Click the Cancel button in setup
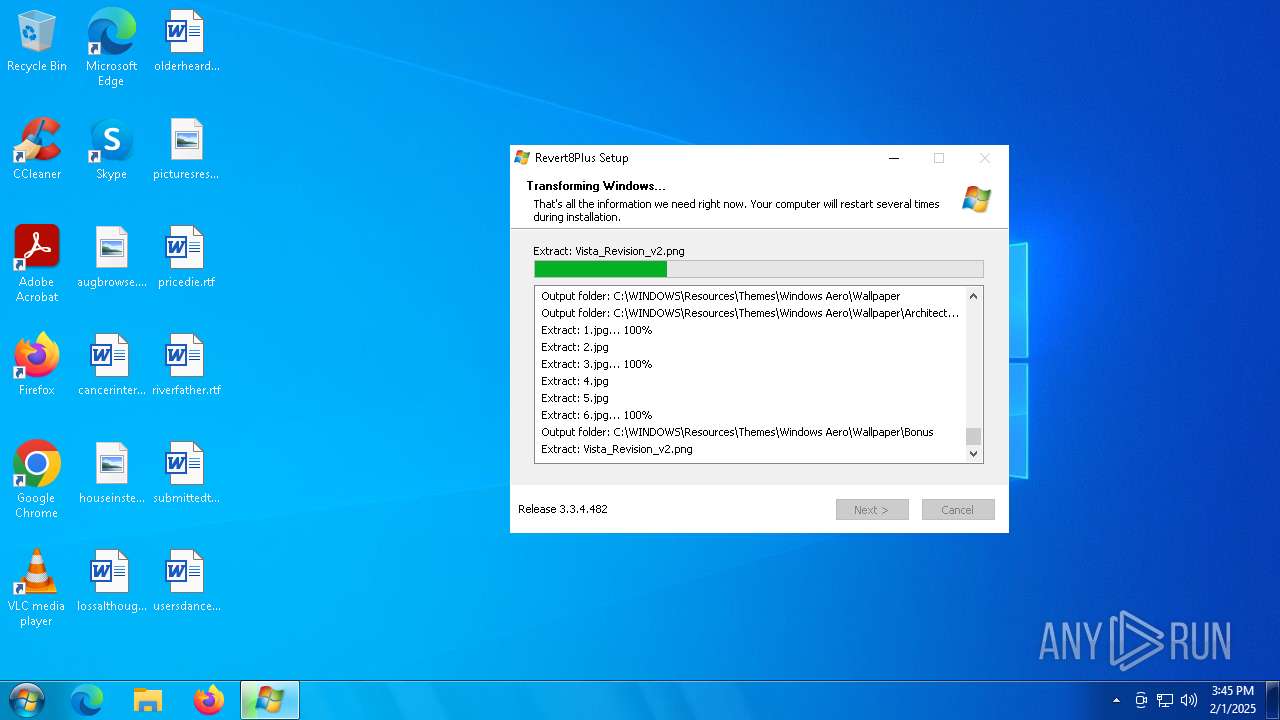Viewport: 1280px width, 720px height. click(958, 510)
